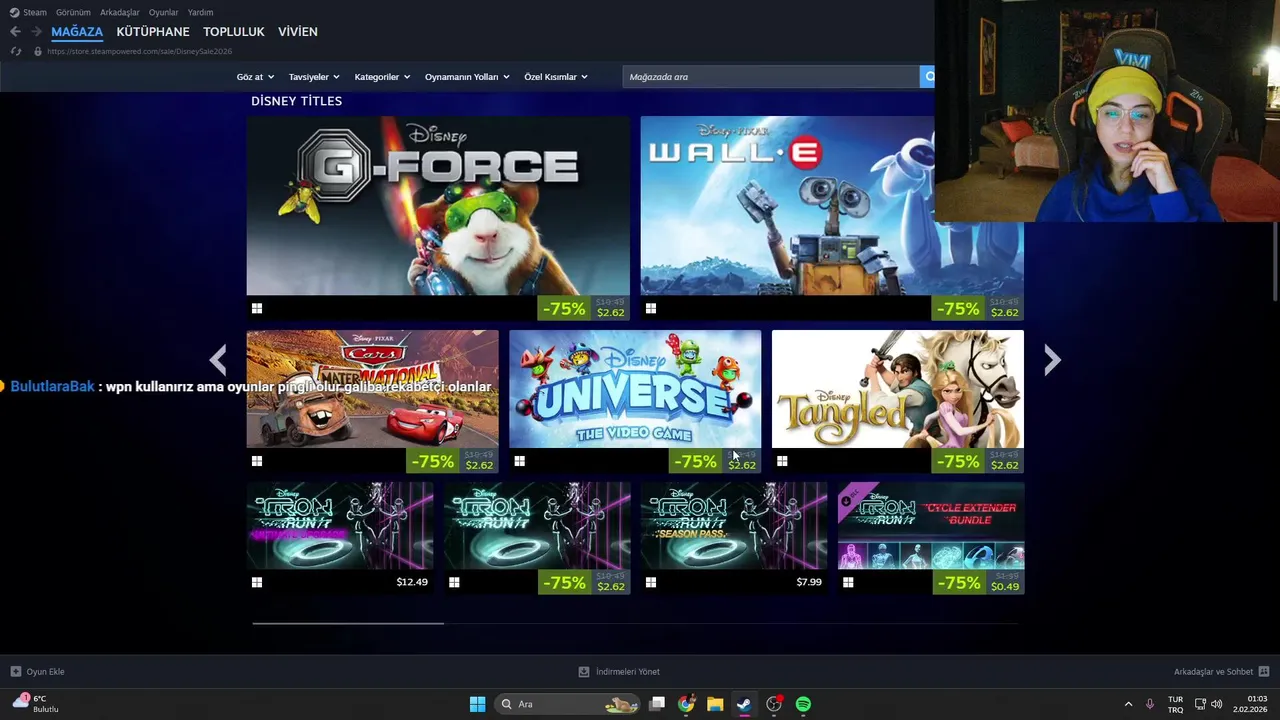Viewport: 1280px width, 720px height.
Task: Open Spotify from the taskbar
Action: coord(803,704)
